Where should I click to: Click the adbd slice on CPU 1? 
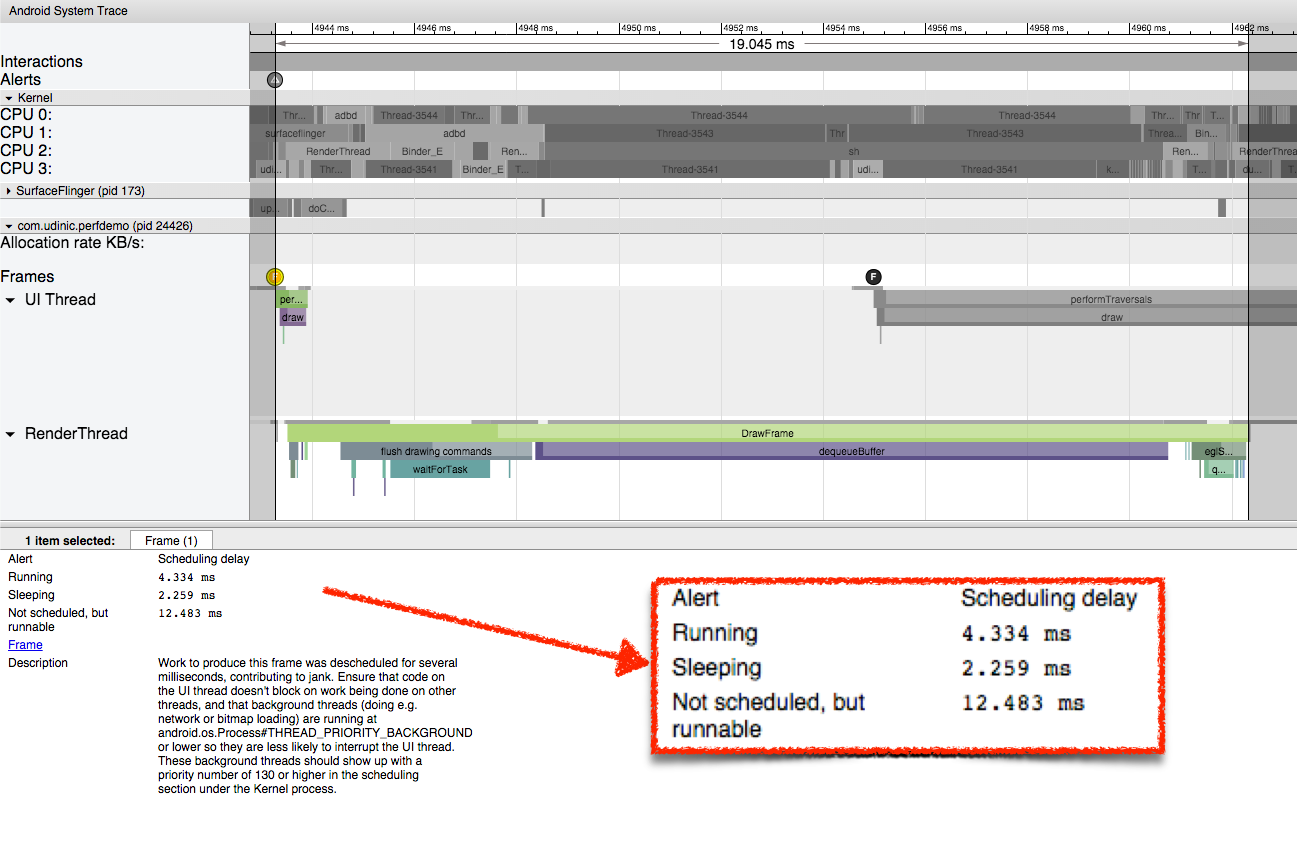(x=454, y=133)
